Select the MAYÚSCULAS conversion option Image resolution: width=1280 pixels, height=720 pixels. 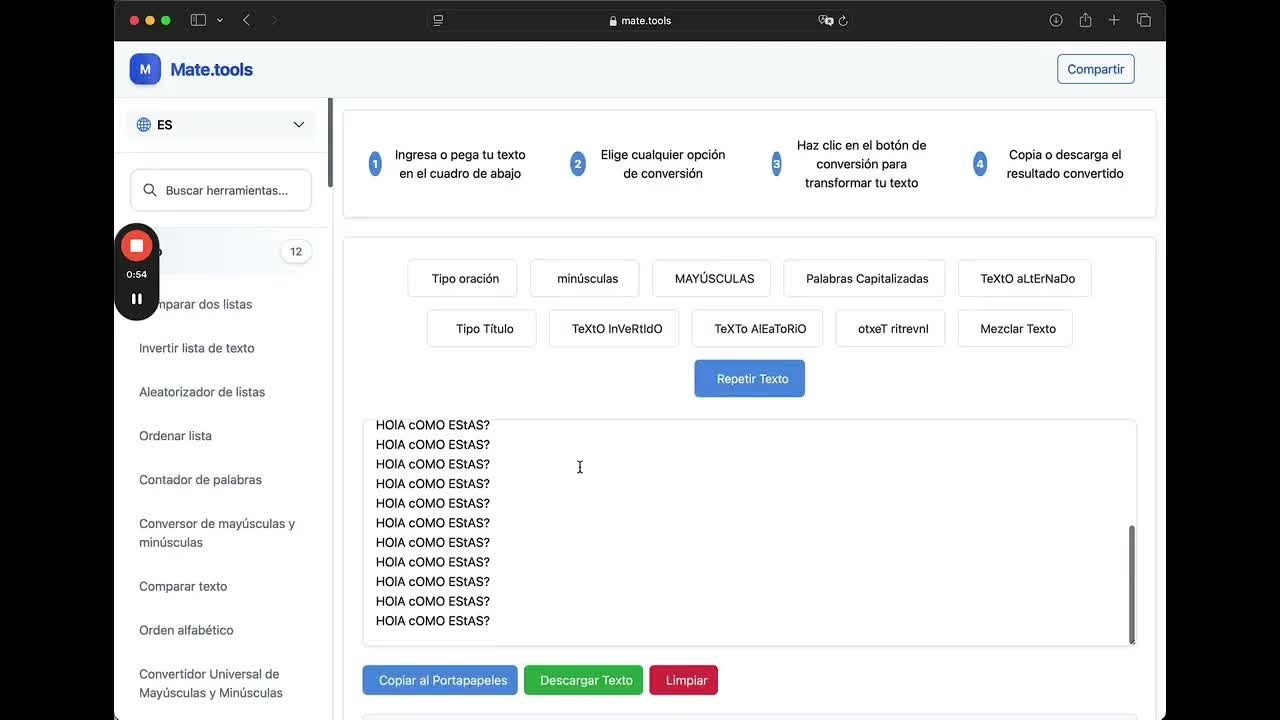711,279
